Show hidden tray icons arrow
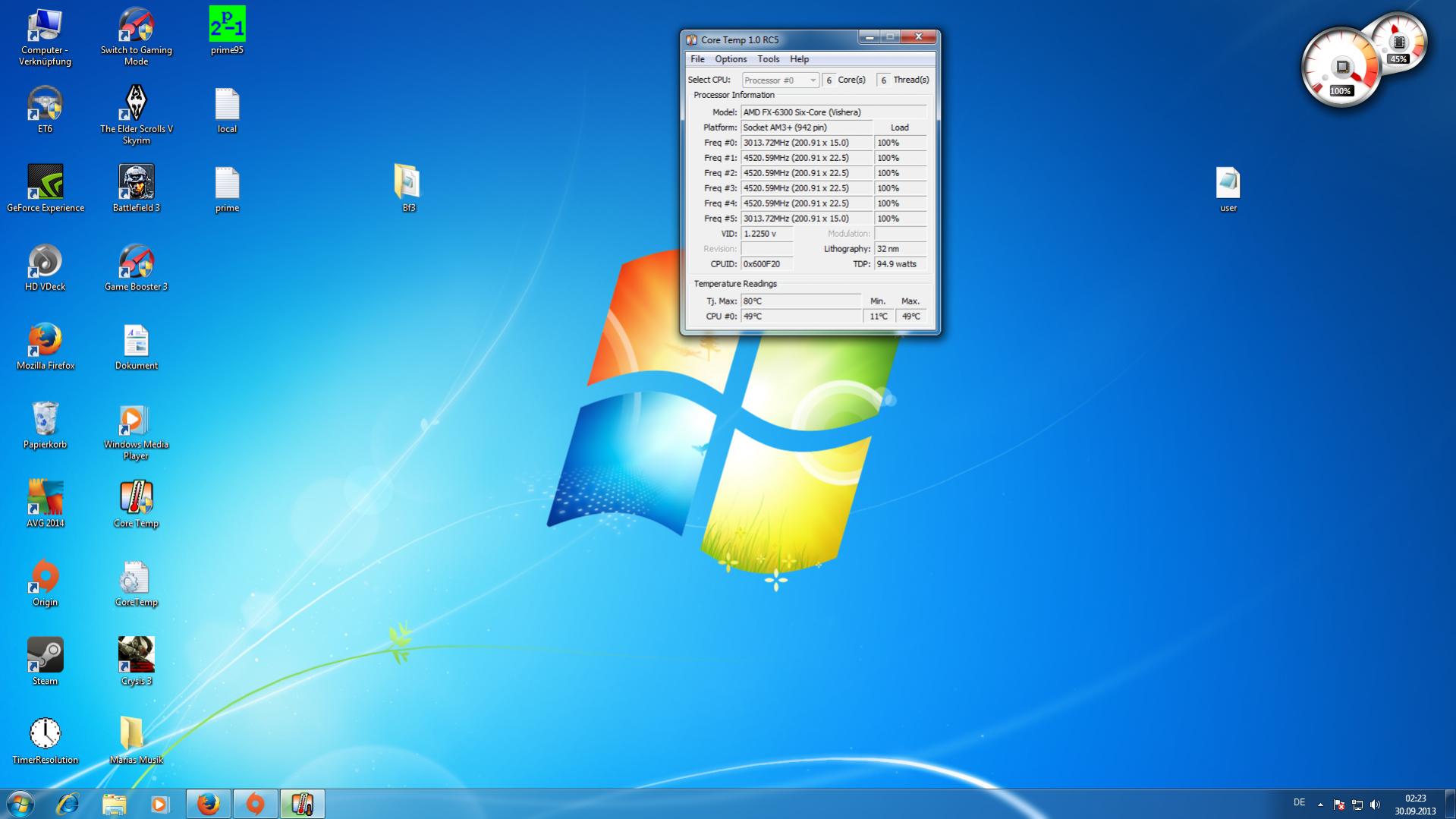The image size is (1456, 819). pyautogui.click(x=1320, y=805)
